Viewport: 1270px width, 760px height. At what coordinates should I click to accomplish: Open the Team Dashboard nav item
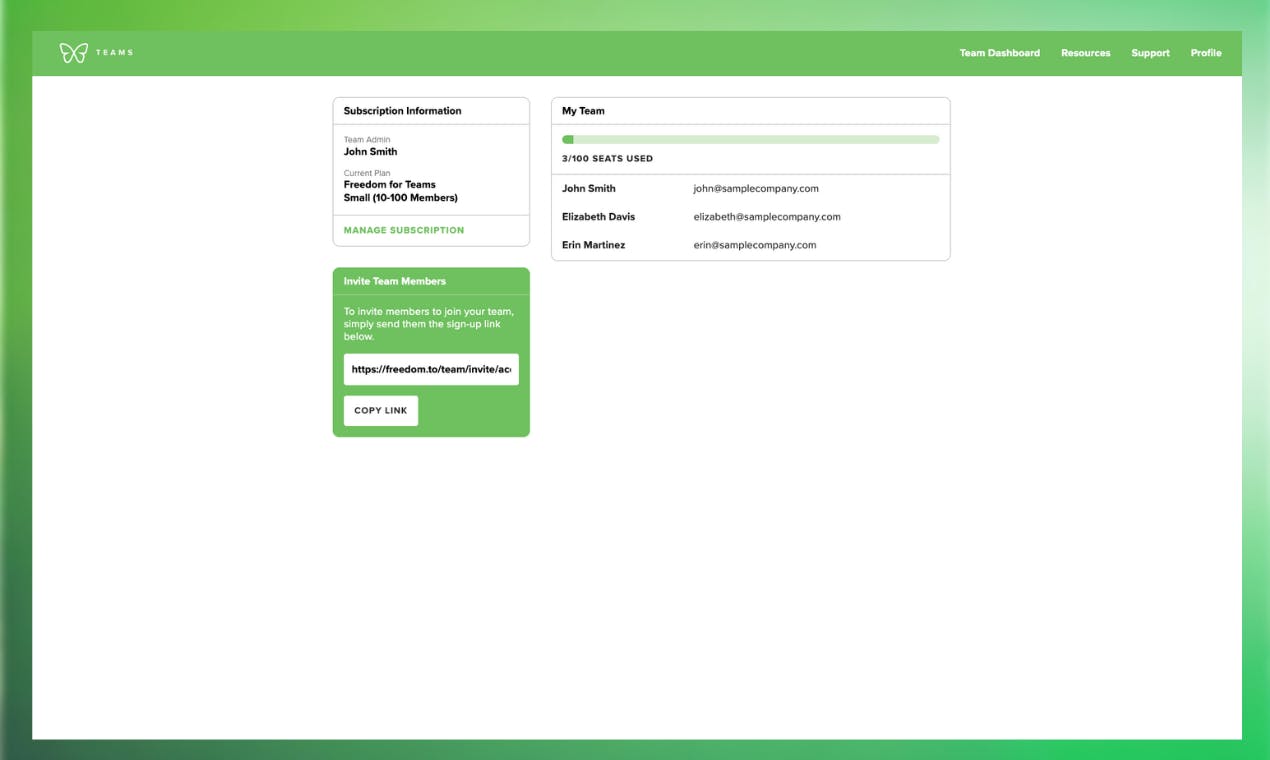click(x=999, y=53)
